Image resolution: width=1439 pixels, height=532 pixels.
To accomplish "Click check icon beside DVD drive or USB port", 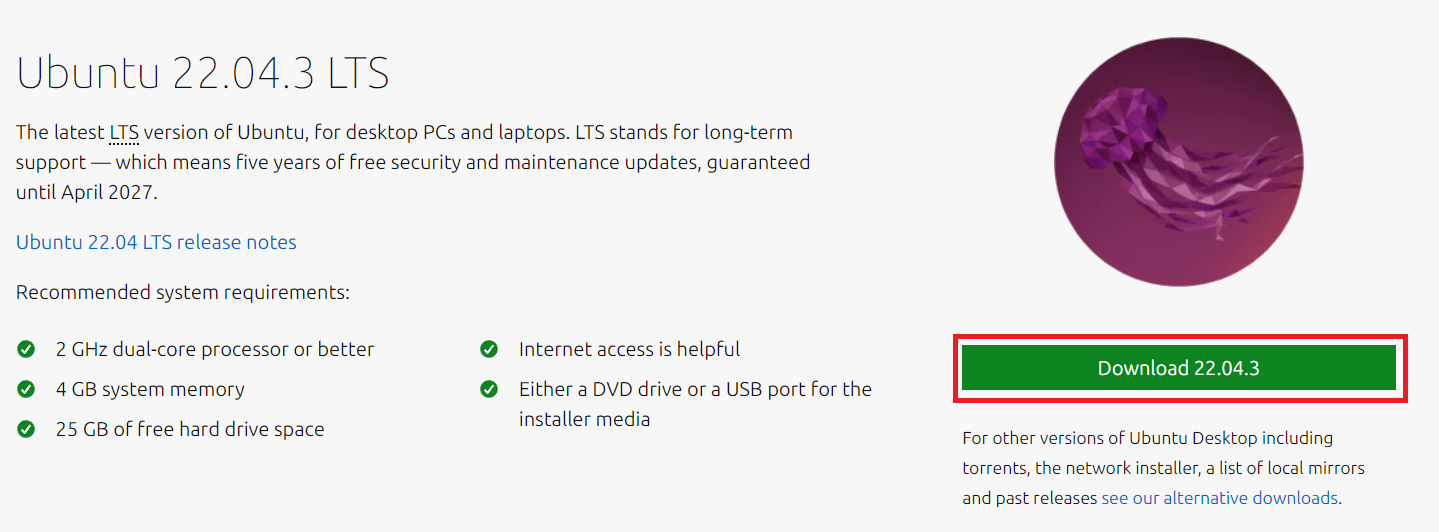I will tap(489, 390).
